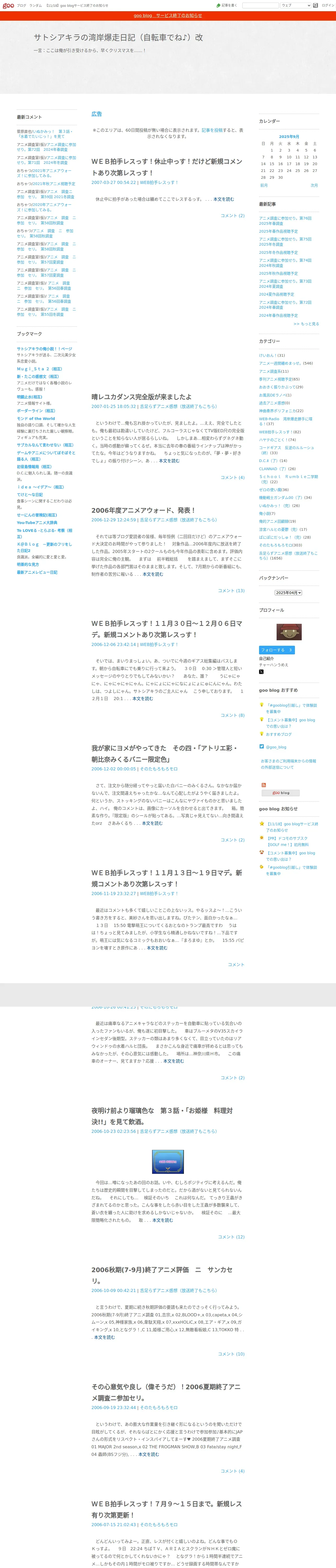Image resolution: width=336 pixels, height=1568 pixels.
Task: Click the orange RSS feed icon
Action: tap(264, 785)
